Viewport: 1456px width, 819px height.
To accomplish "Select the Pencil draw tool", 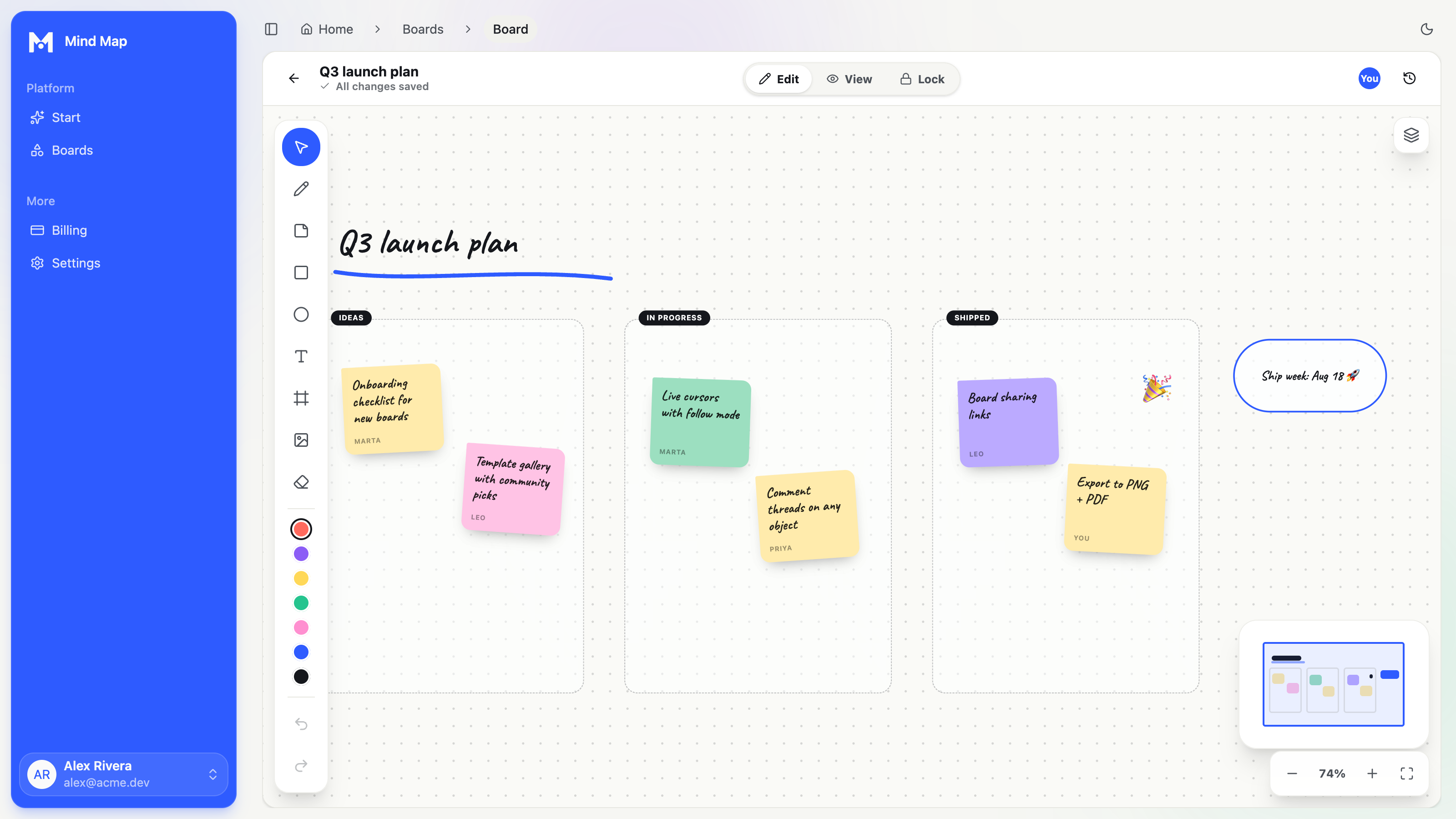I will tap(301, 189).
